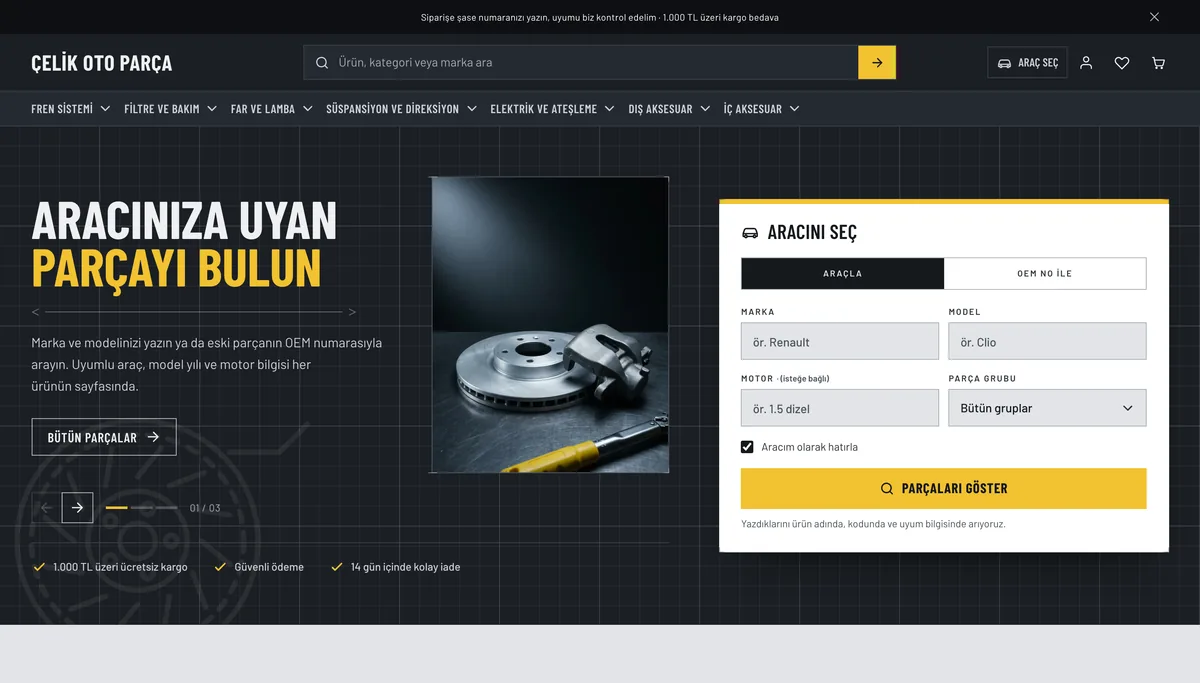Click the hero slider next arrow

tap(77, 508)
